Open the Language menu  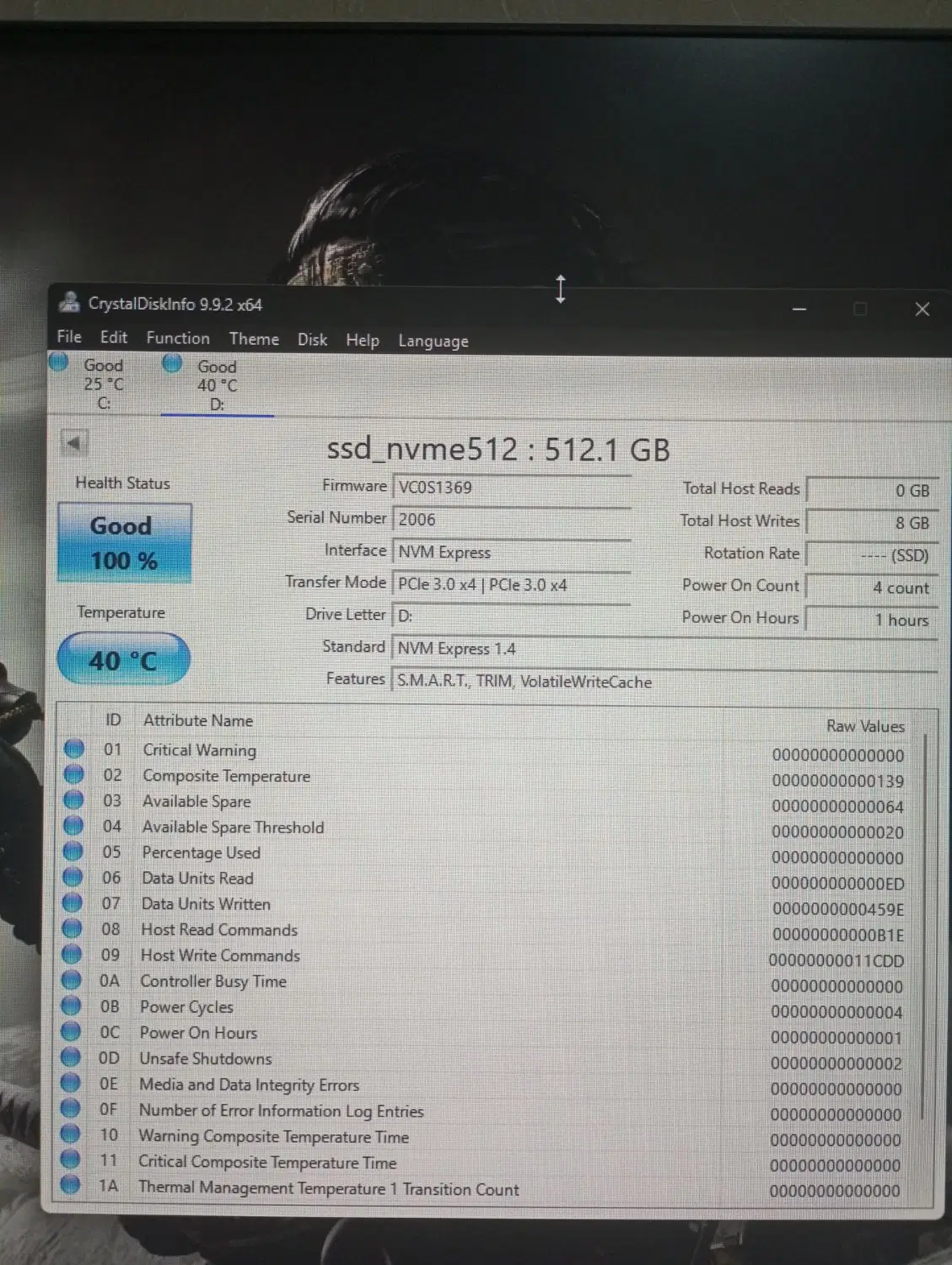click(433, 341)
